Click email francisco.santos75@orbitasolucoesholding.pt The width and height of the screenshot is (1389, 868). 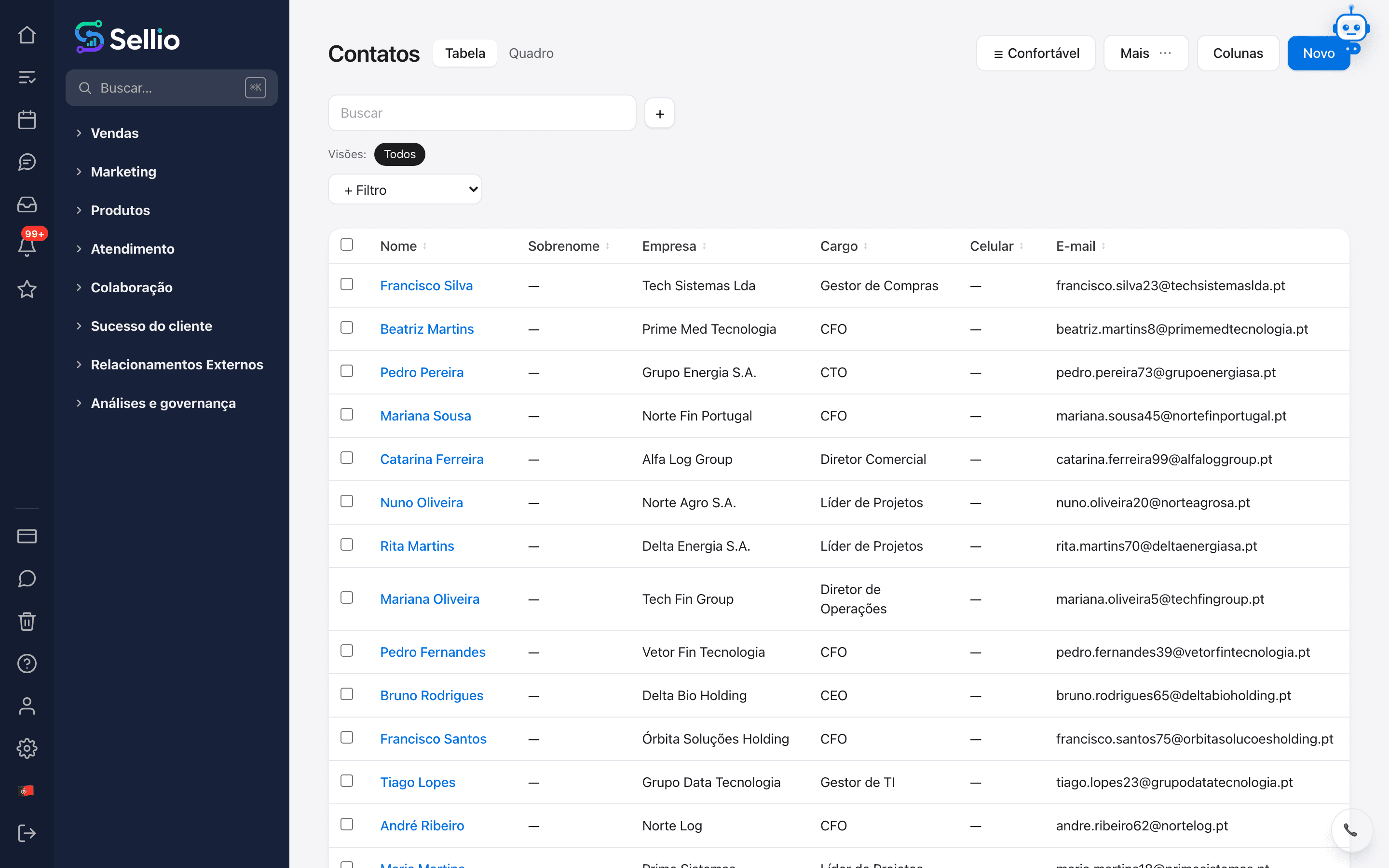pos(1195,739)
